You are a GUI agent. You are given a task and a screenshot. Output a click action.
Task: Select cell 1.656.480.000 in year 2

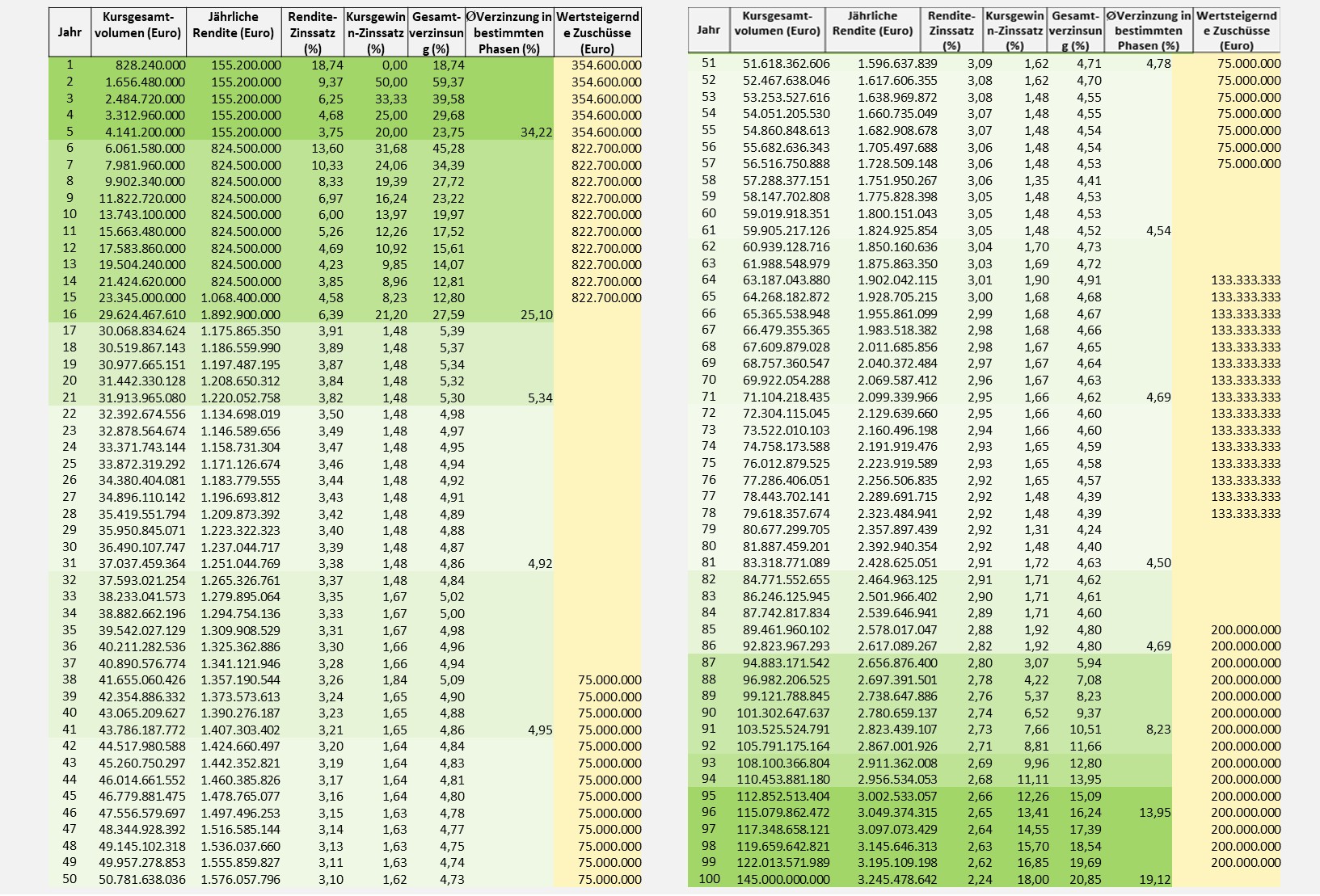[145, 82]
